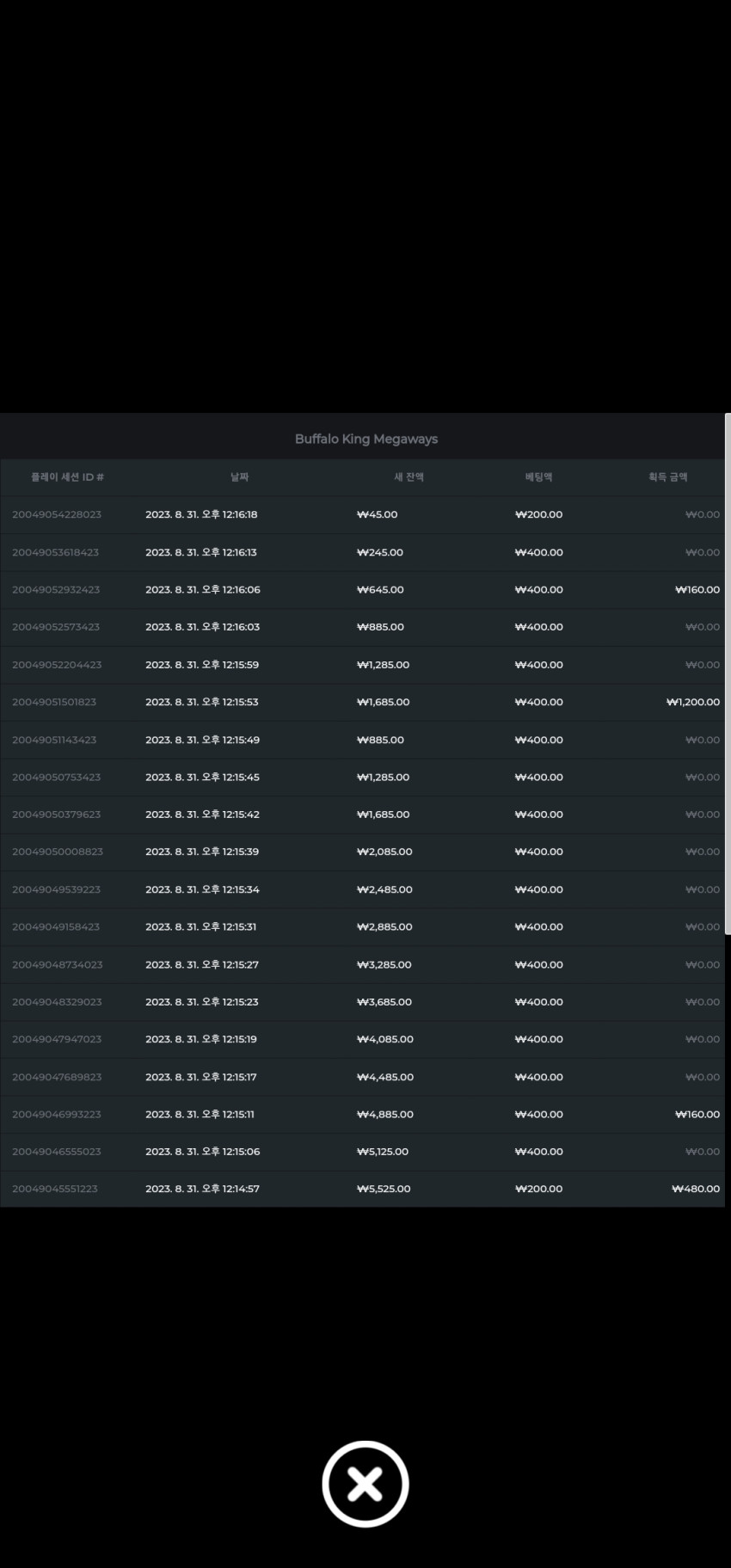Select the date cell showing 오후 12:15:34
This screenshot has height=1568, width=731.
tap(203, 889)
